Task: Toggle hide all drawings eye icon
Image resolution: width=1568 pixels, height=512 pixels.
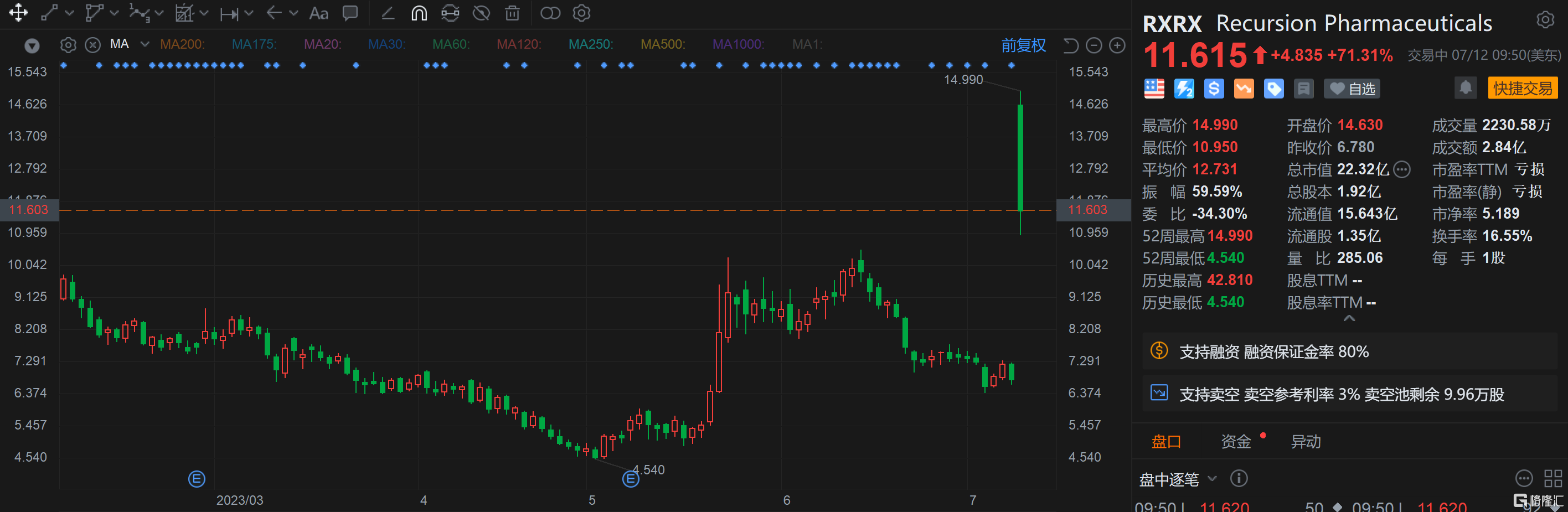Action: [482, 13]
